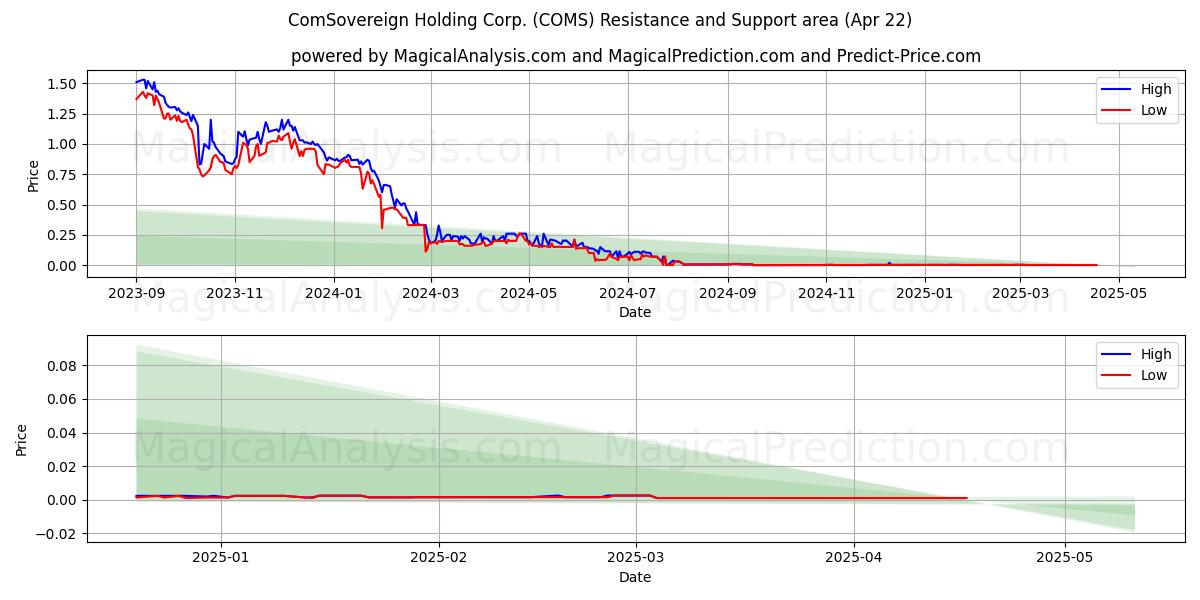
Task: Click the Price axis label of upper chart
Action: [33, 175]
